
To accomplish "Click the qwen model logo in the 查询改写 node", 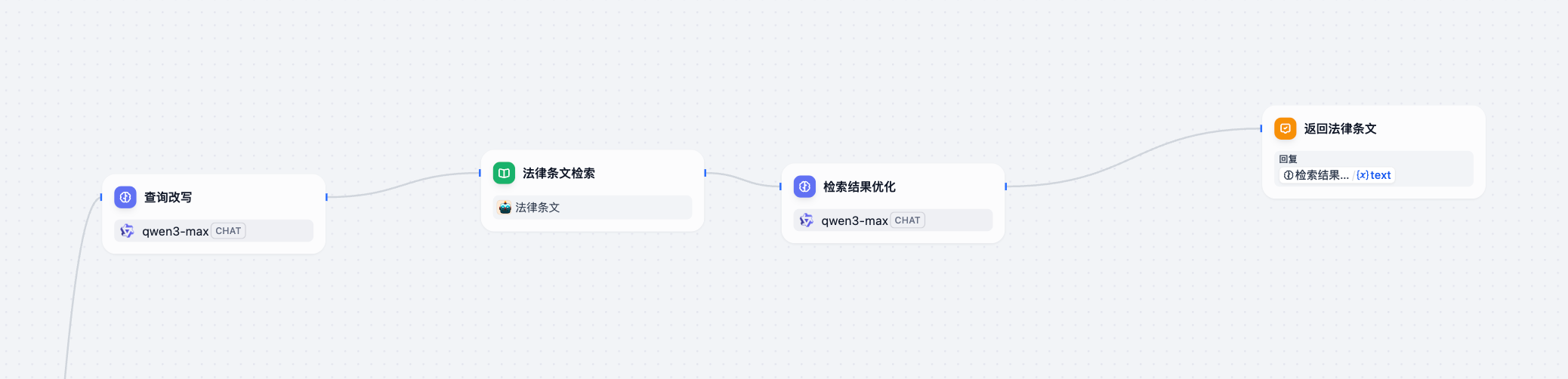I will 127,231.
